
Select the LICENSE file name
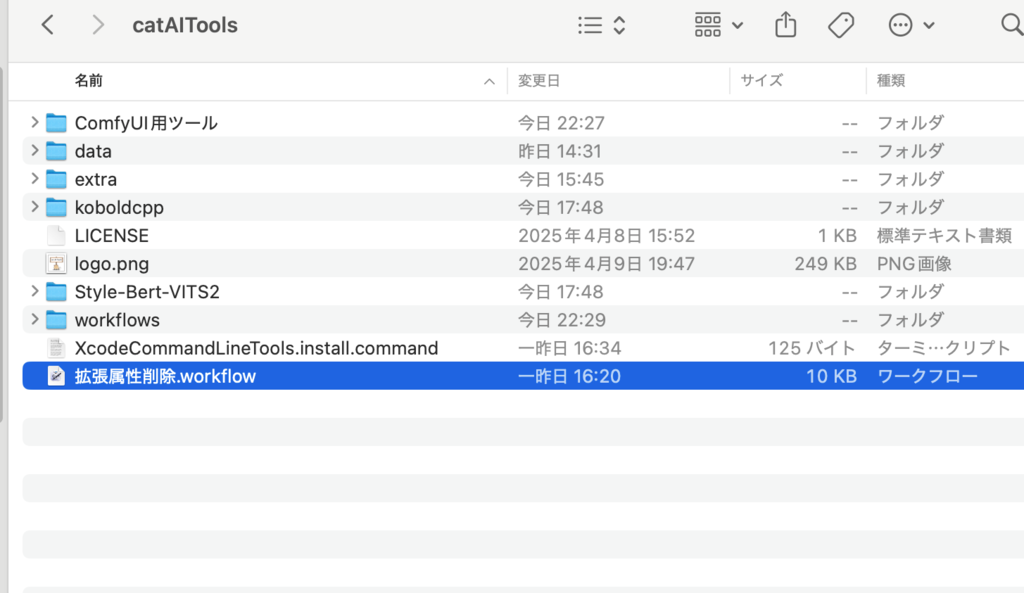(112, 235)
